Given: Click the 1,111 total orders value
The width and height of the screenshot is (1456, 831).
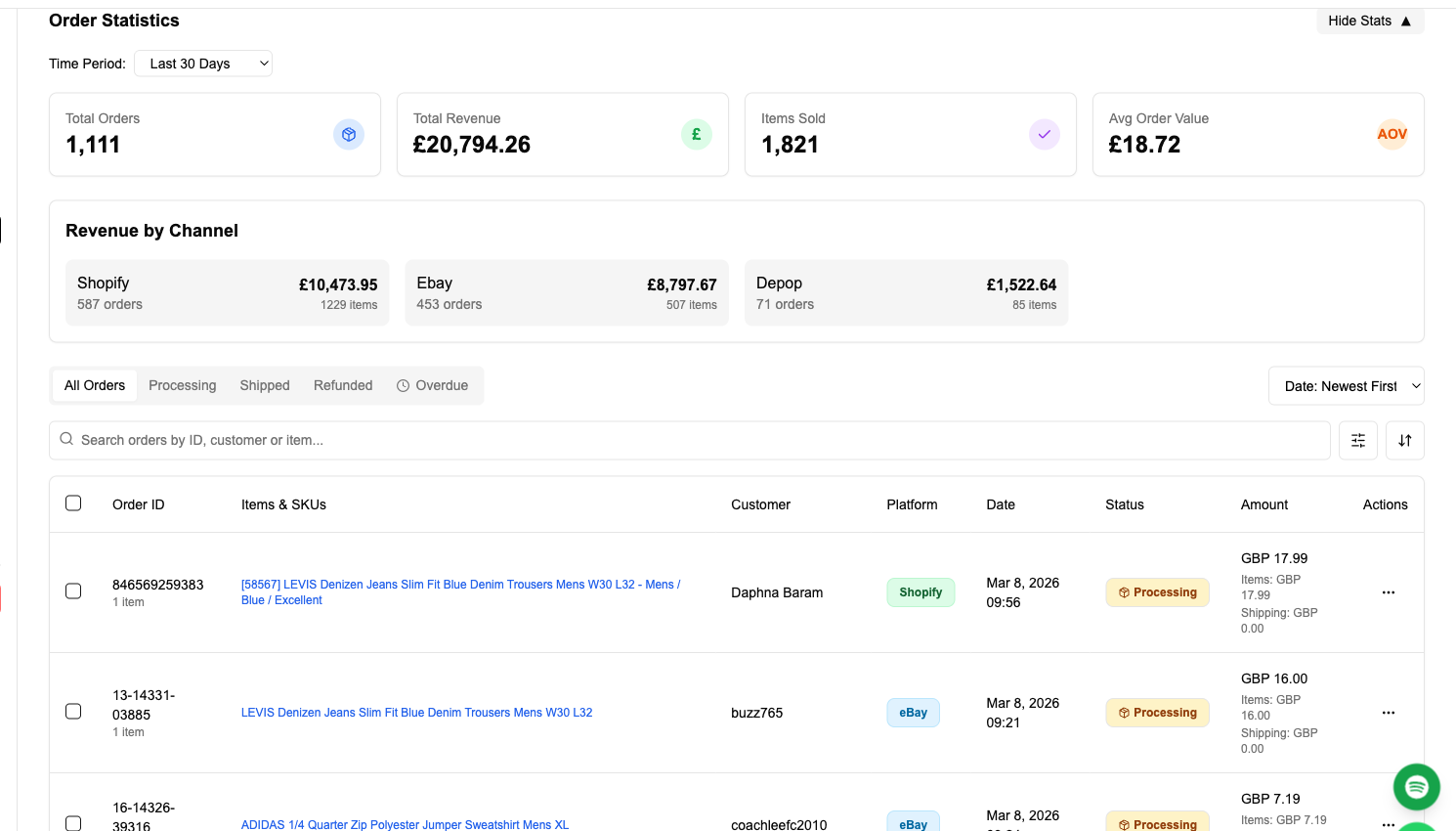Looking at the screenshot, I should tap(93, 145).
